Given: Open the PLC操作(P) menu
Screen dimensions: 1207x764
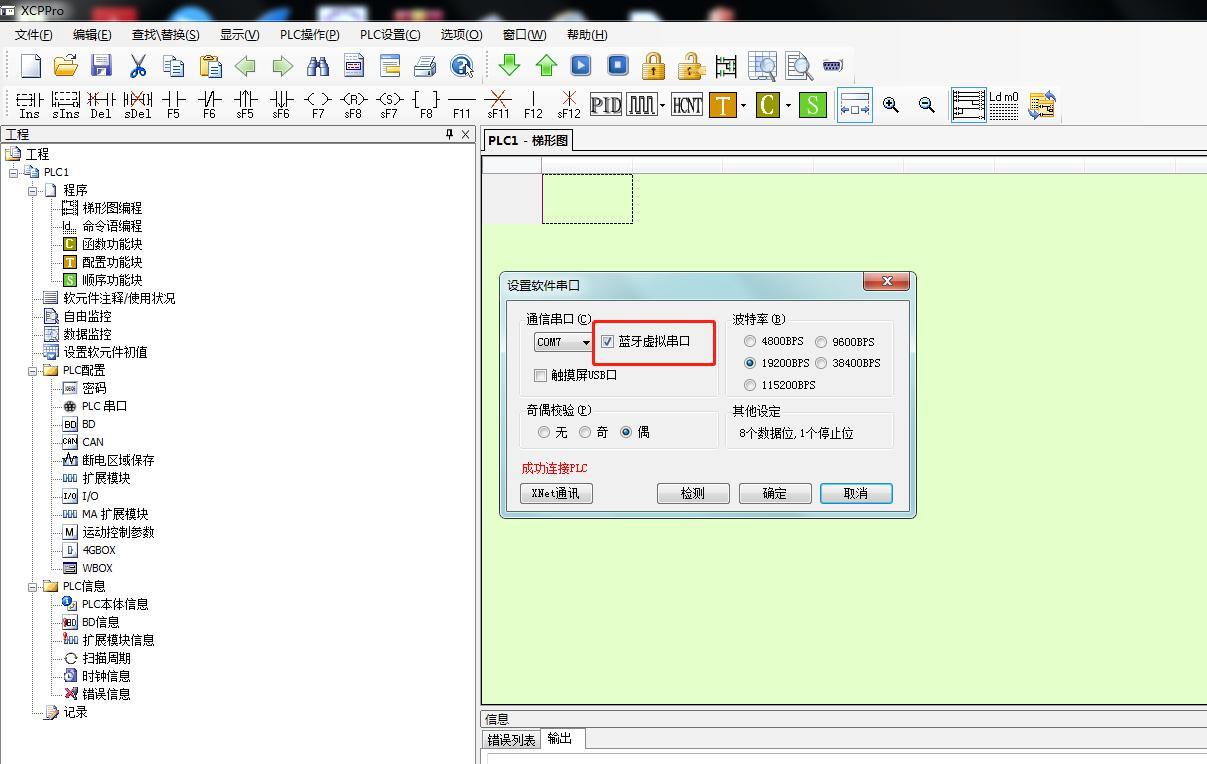Looking at the screenshot, I should [x=309, y=34].
